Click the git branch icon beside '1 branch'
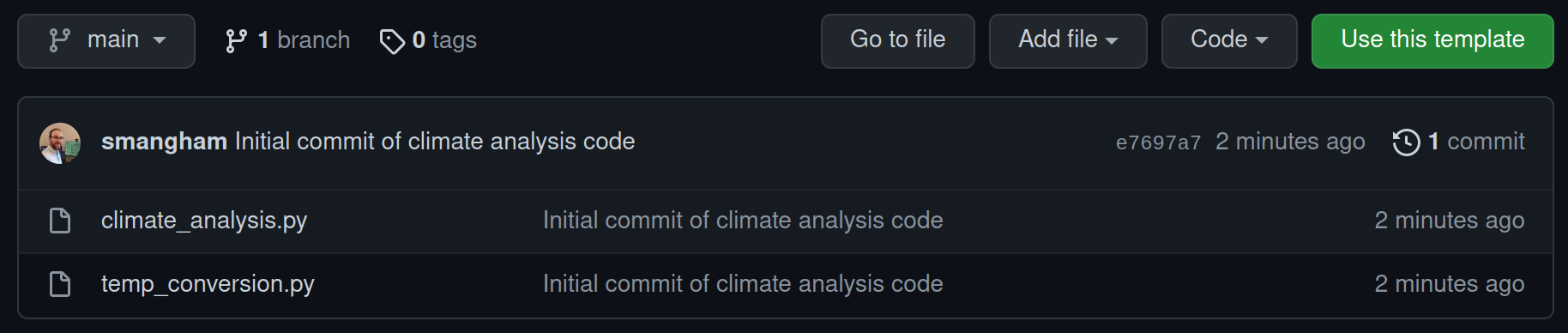The image size is (1568, 333). [x=236, y=40]
